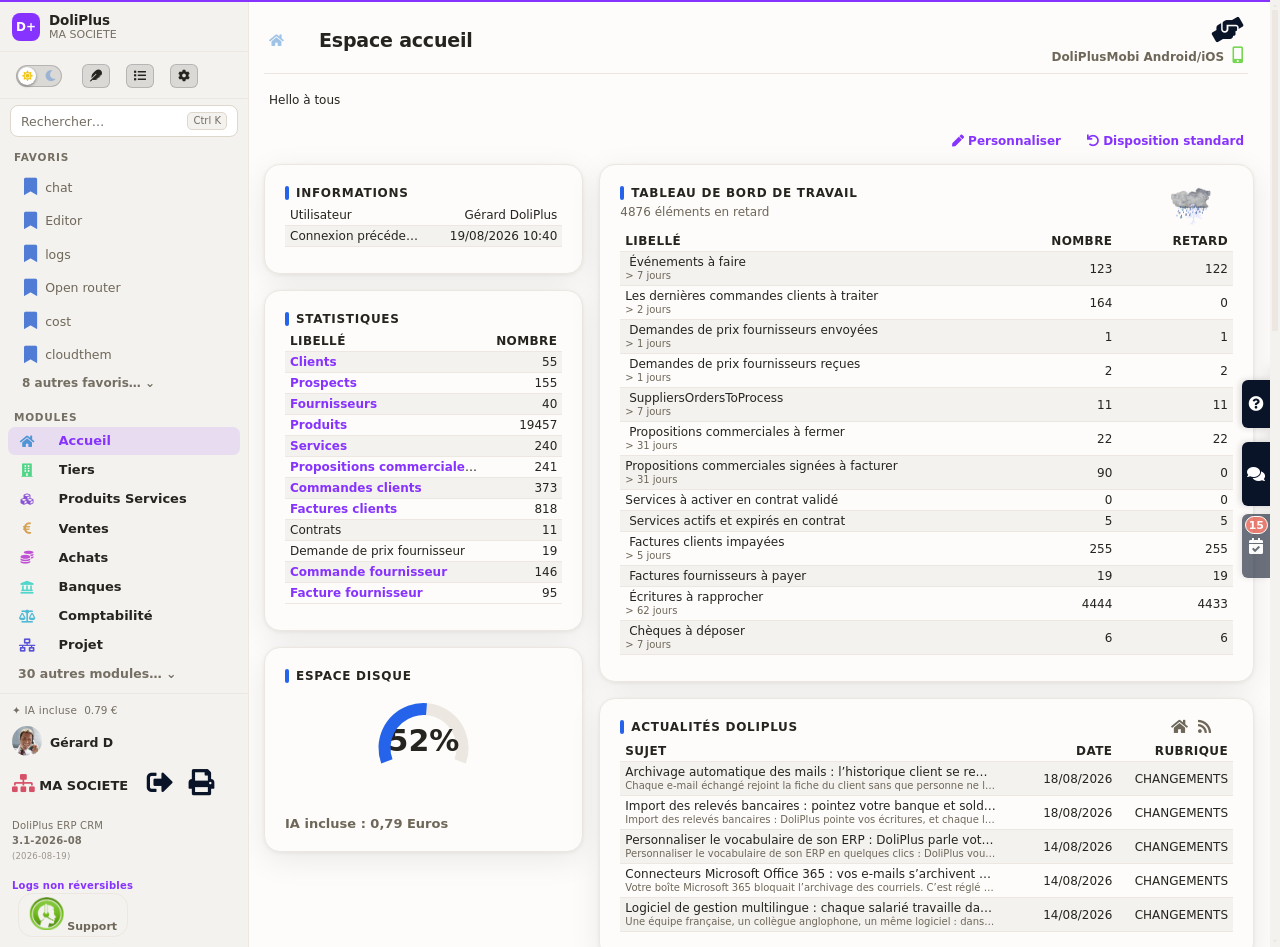Click the logout arrow icon

click(160, 782)
